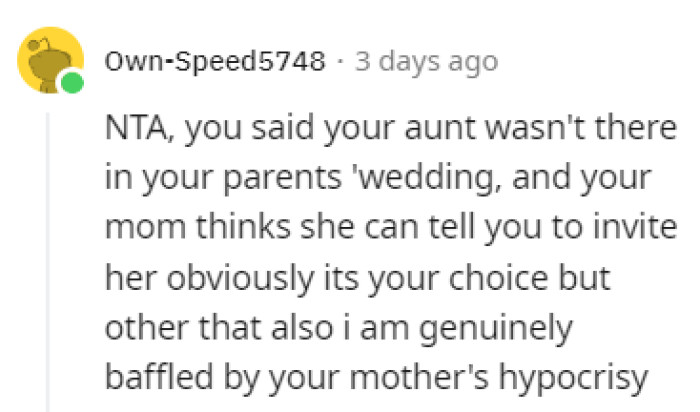Click the word "thinks" in the comment

point(217,231)
